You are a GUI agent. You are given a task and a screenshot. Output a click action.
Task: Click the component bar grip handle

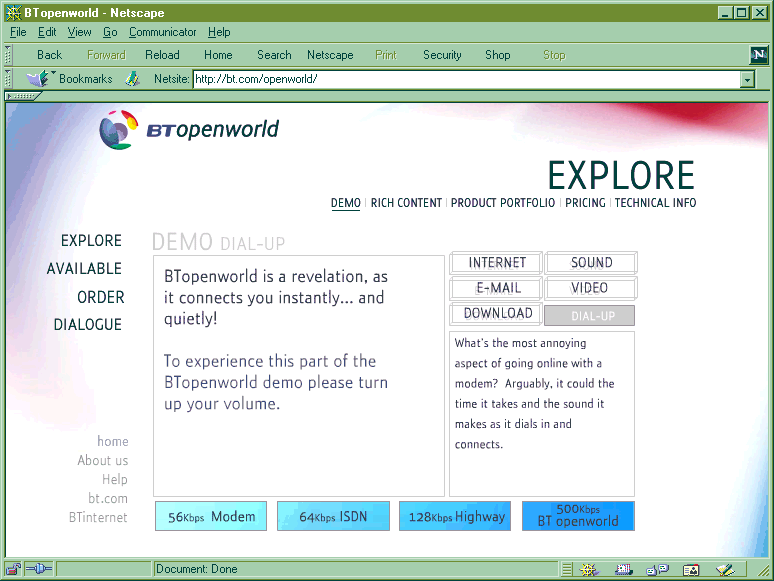click(567, 570)
